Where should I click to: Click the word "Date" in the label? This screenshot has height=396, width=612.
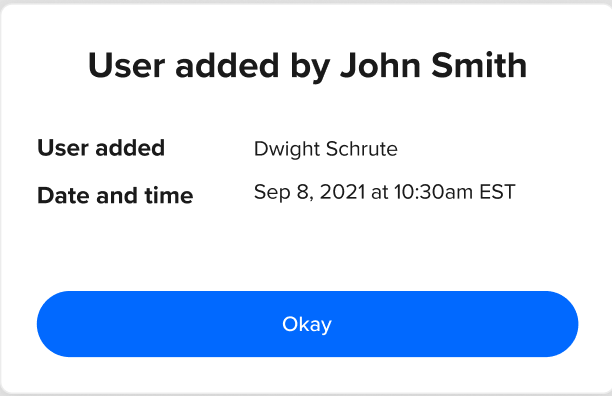point(64,195)
